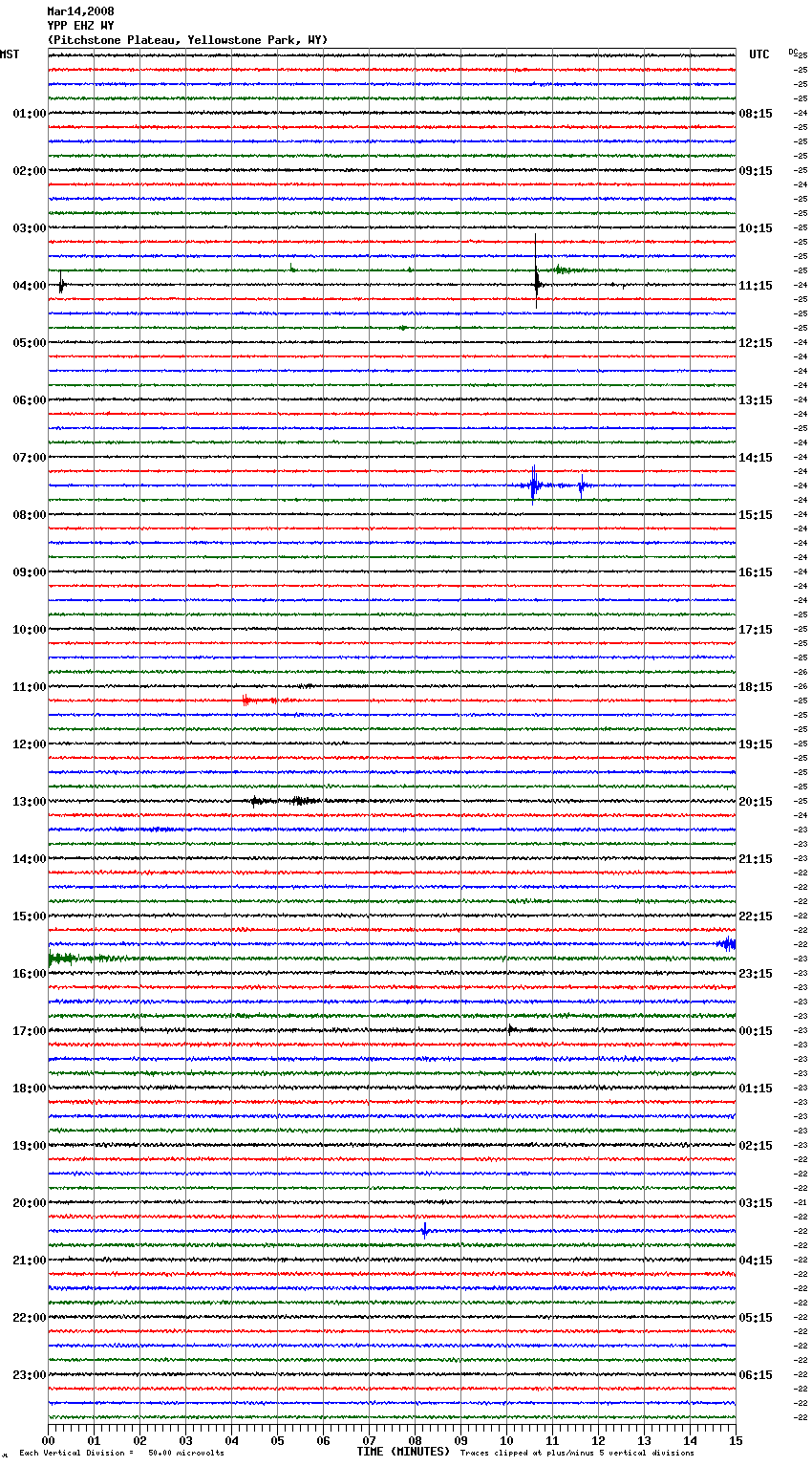Image resolution: width=812 pixels, height=1466 pixels.
Task: Select the 03:00 MST time label
Action: [x=30, y=228]
